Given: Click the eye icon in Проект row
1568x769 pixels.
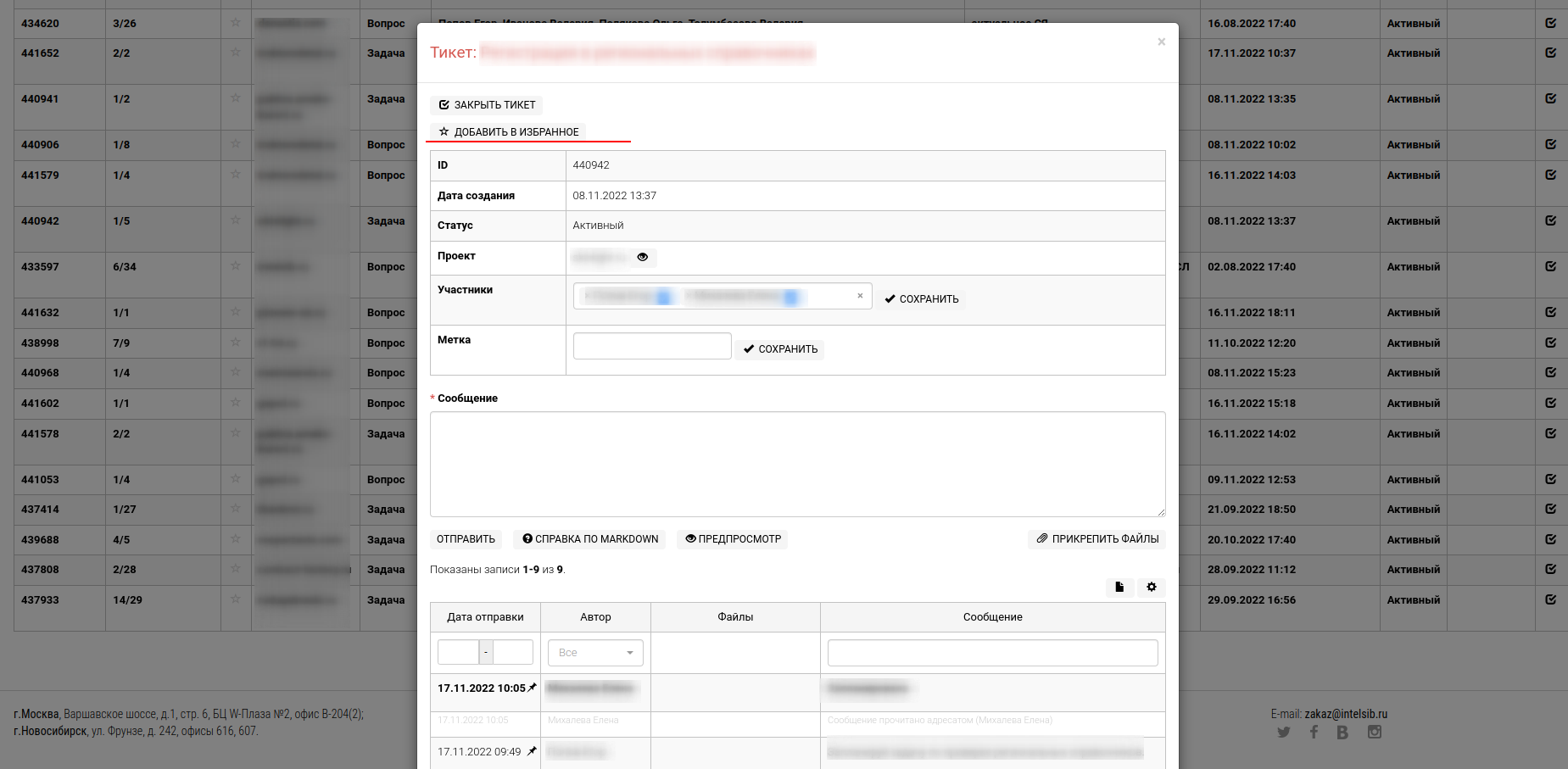Looking at the screenshot, I should (642, 257).
